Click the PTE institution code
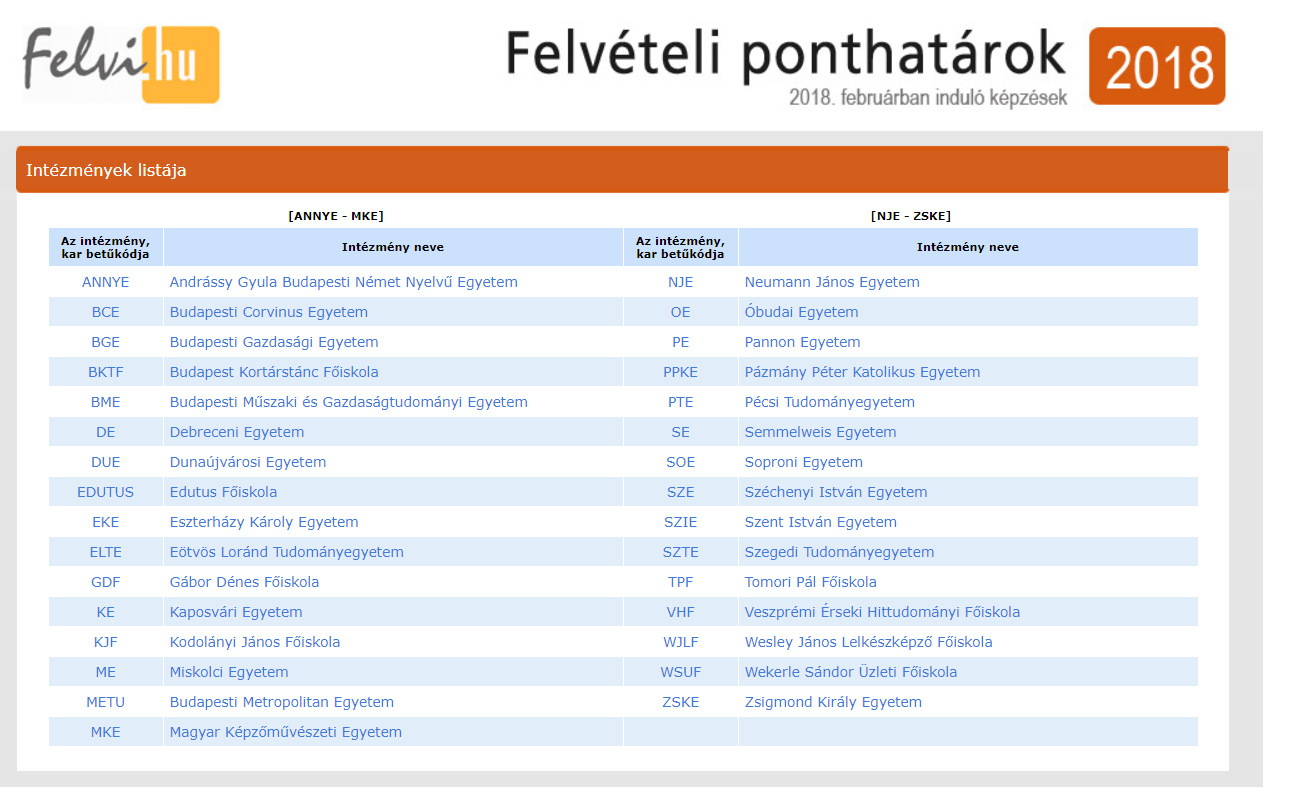The height and width of the screenshot is (801, 1309). click(681, 402)
